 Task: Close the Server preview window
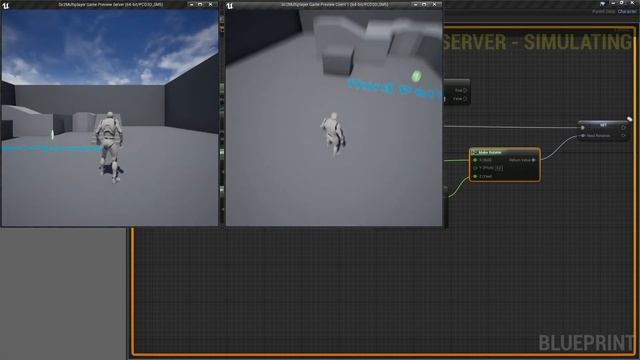coord(210,4)
